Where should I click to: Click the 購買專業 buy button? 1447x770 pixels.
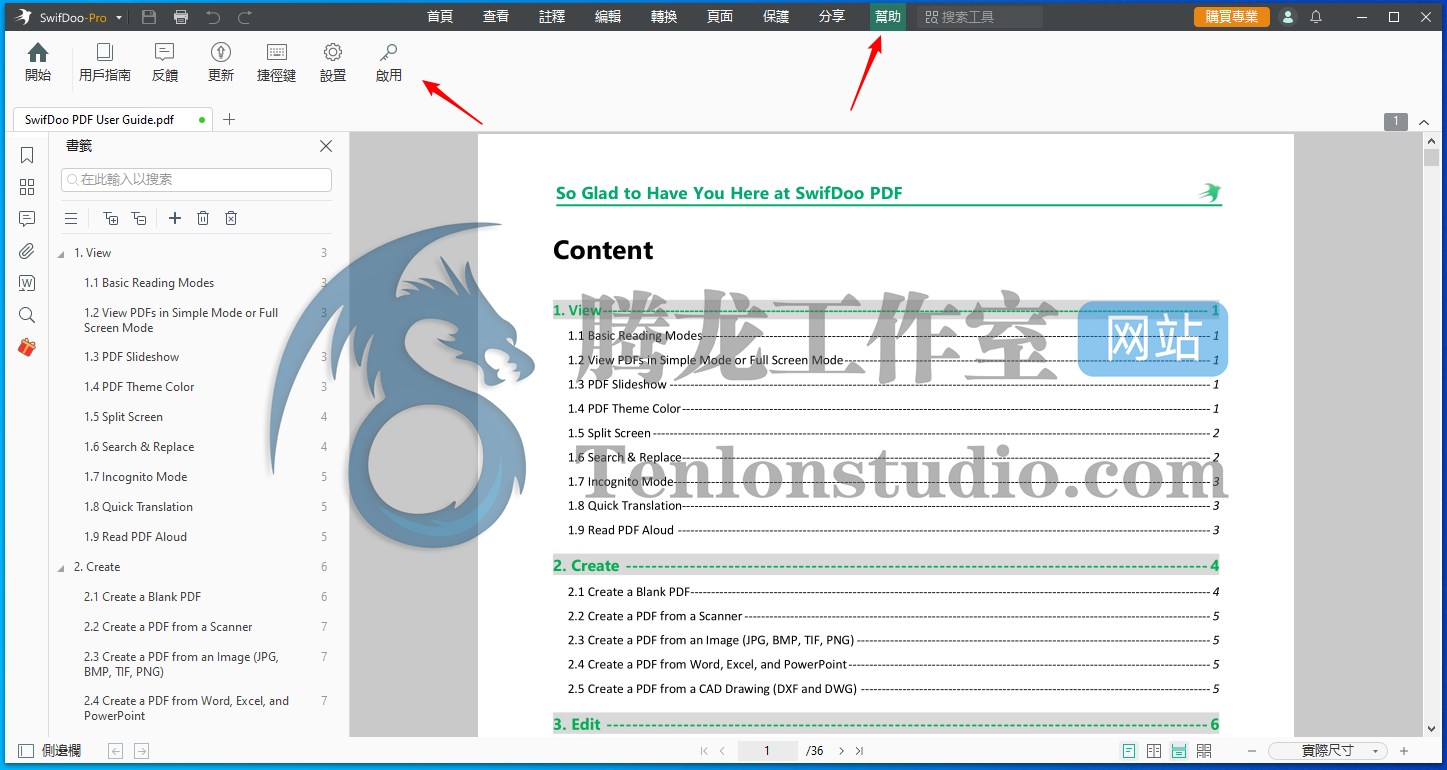1232,17
